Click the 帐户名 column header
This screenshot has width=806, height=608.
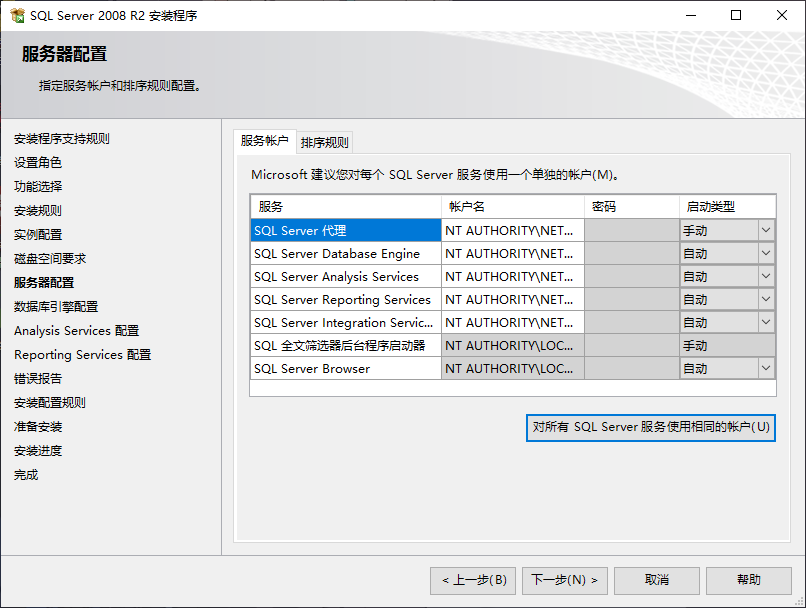click(x=512, y=207)
